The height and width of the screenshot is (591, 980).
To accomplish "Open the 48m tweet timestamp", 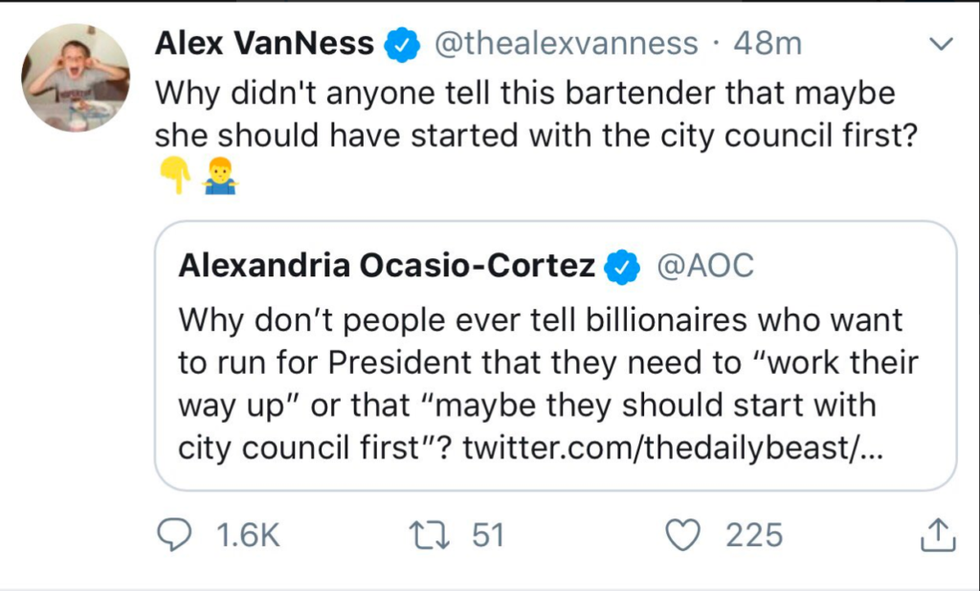I will pos(768,44).
